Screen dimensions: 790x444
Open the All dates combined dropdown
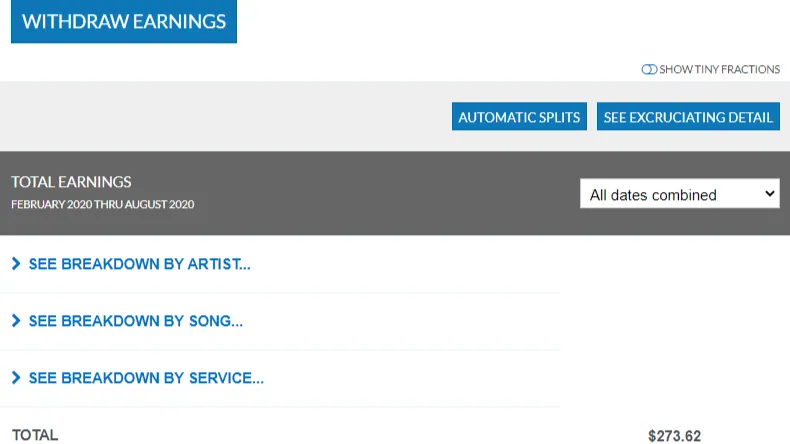[x=670, y=194]
